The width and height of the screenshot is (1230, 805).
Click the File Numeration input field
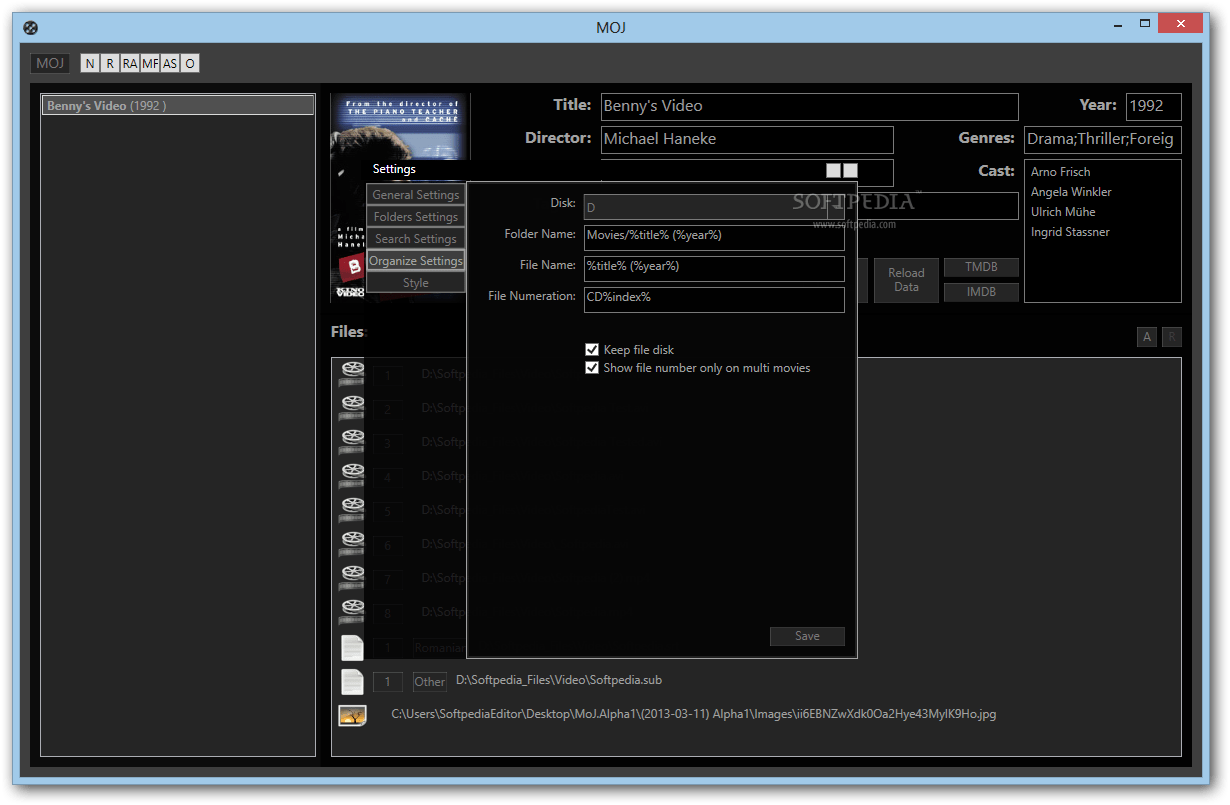point(714,300)
